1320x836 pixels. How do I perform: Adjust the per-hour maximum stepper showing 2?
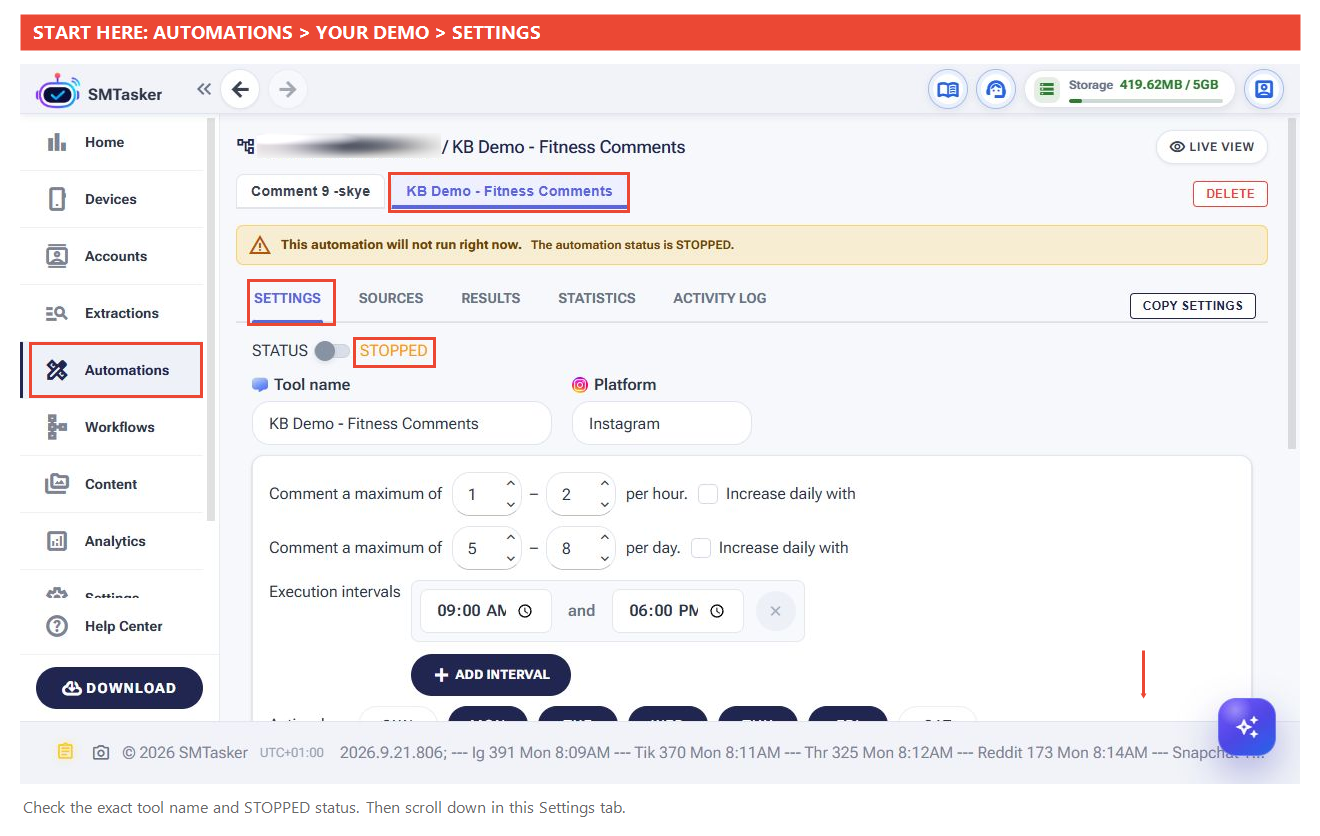click(x=580, y=494)
